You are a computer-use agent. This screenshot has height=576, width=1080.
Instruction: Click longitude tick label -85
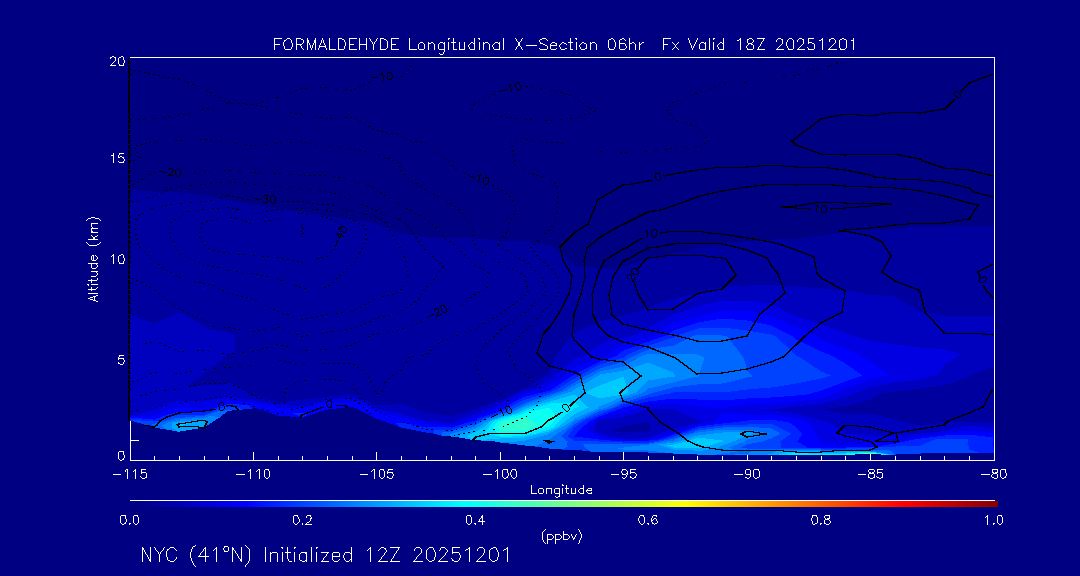pos(870,475)
